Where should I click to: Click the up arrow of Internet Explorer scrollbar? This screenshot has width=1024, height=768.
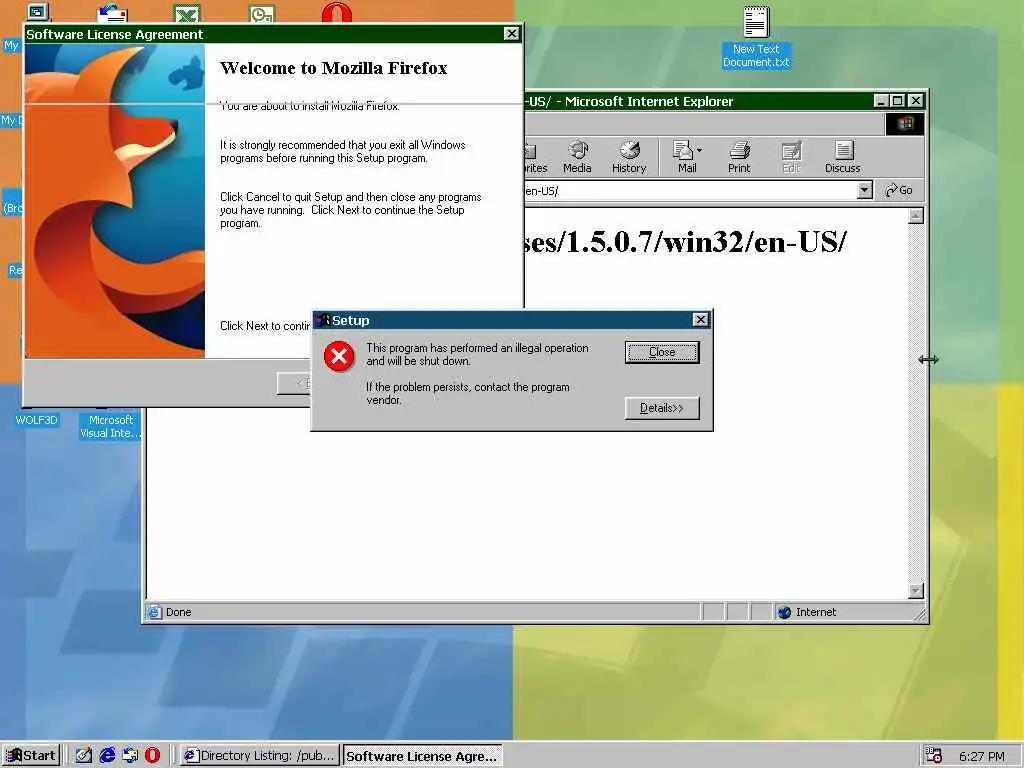[916, 216]
